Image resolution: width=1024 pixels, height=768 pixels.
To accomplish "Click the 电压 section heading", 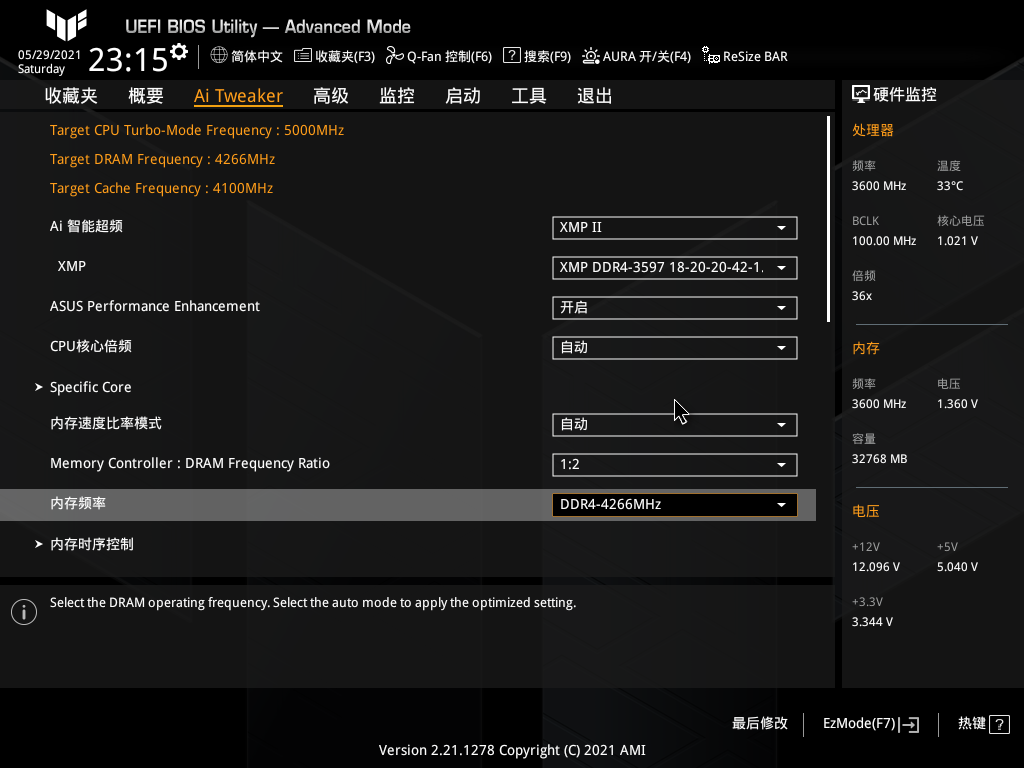I will coord(865,511).
